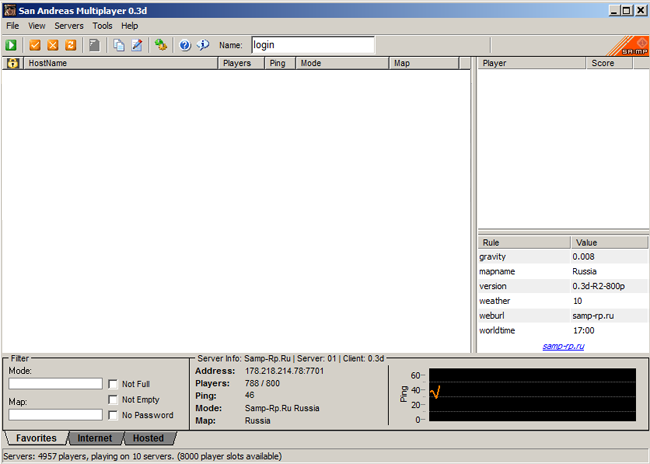The height and width of the screenshot is (464, 650).
Task: Click the blue question mark Help icon
Action: coord(185,45)
